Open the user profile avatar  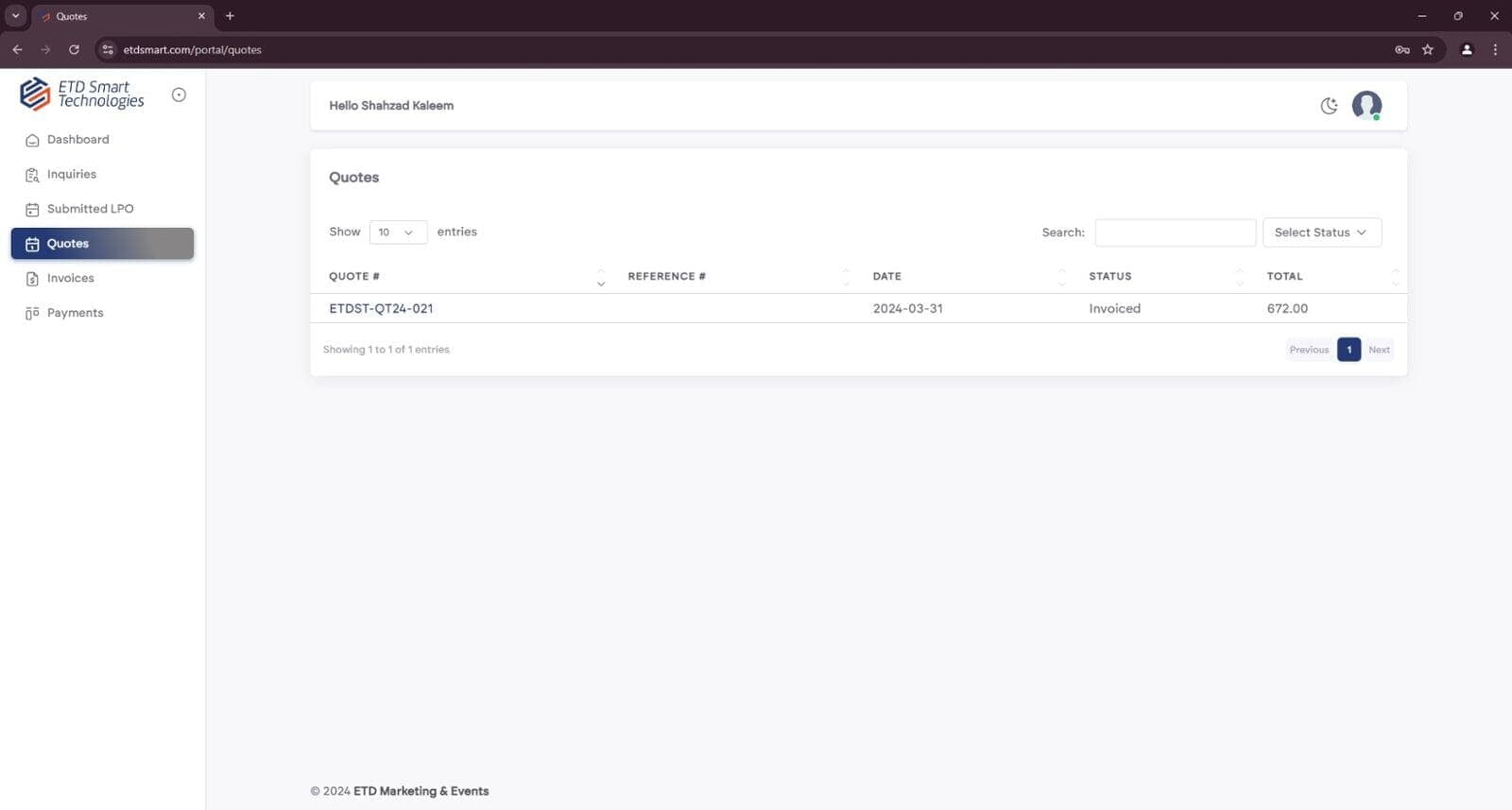(1366, 105)
